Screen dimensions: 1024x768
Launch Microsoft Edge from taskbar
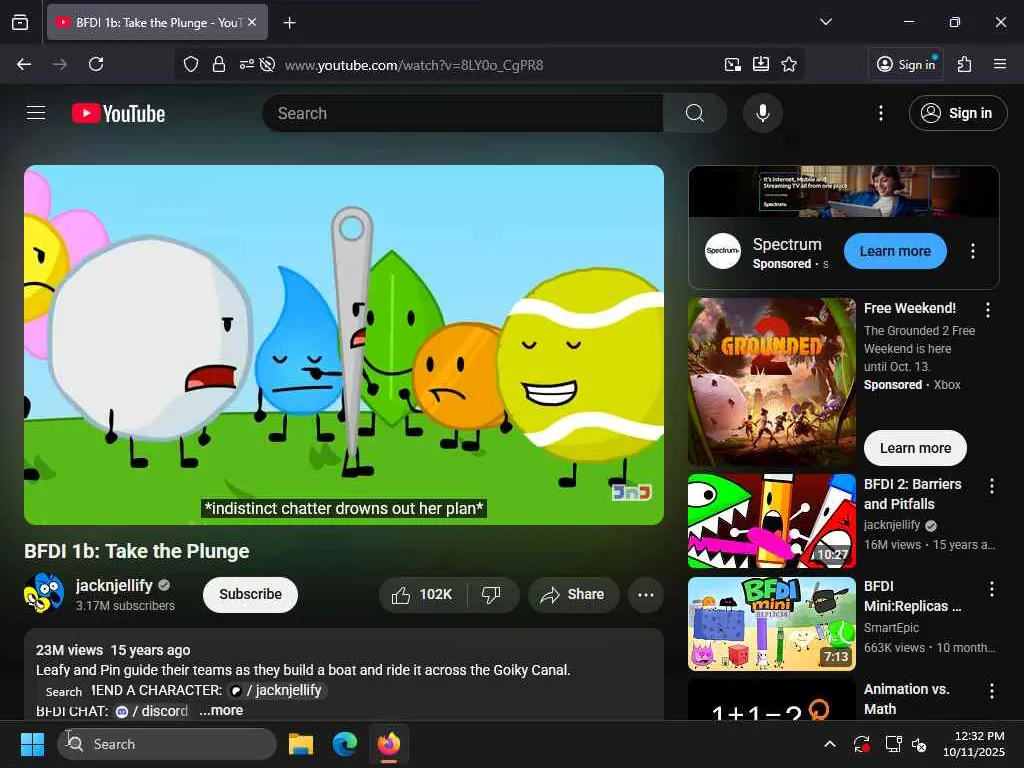pyautogui.click(x=345, y=744)
